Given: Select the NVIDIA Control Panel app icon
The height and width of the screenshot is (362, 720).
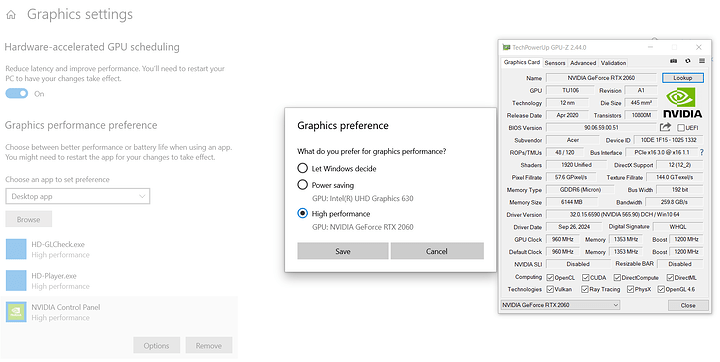Looking at the screenshot, I should point(16,312).
